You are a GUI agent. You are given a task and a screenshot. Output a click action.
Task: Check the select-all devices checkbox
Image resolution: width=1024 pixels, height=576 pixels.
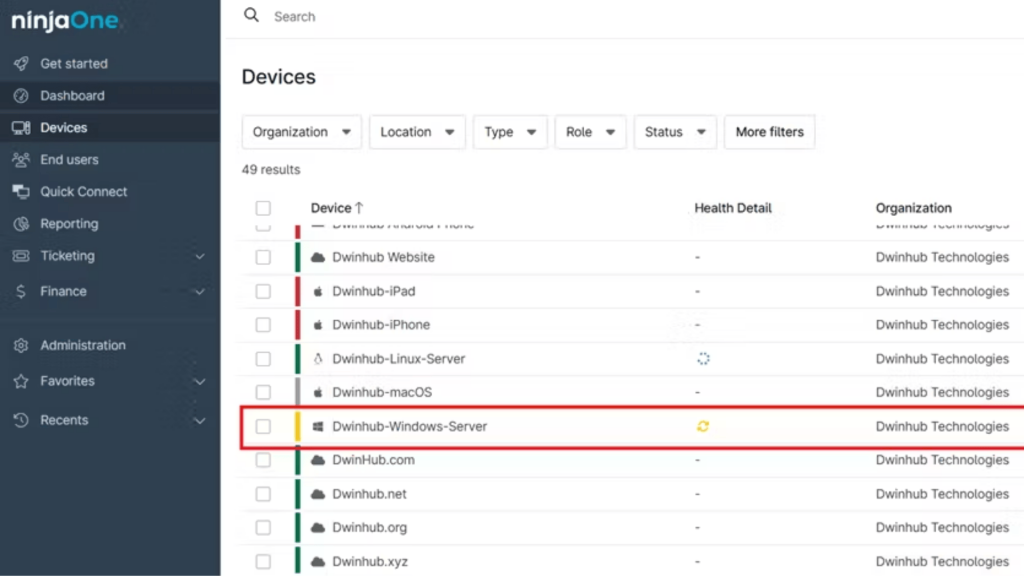click(x=263, y=208)
